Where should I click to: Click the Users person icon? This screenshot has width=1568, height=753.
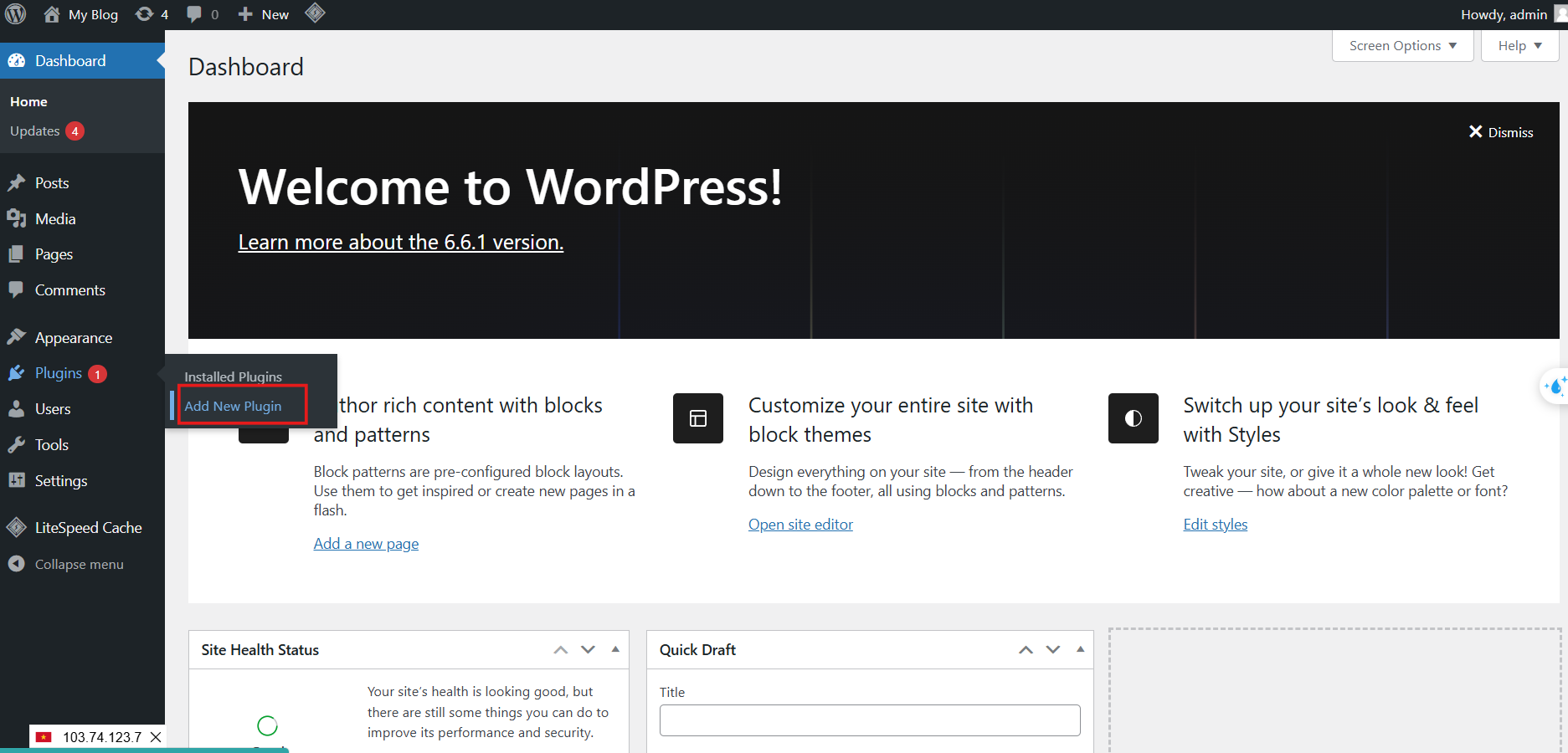17,408
